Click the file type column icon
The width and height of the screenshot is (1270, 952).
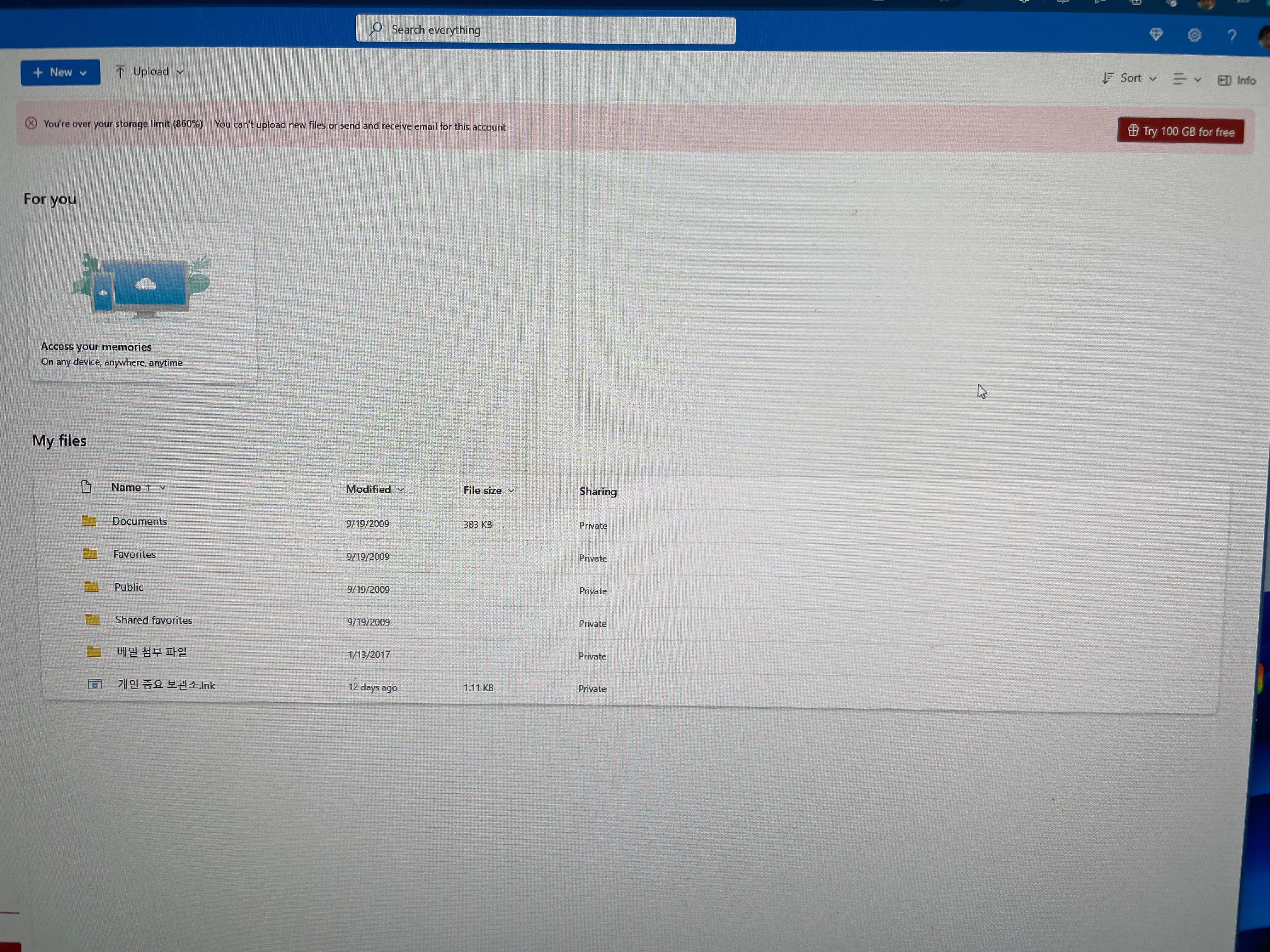coord(86,487)
